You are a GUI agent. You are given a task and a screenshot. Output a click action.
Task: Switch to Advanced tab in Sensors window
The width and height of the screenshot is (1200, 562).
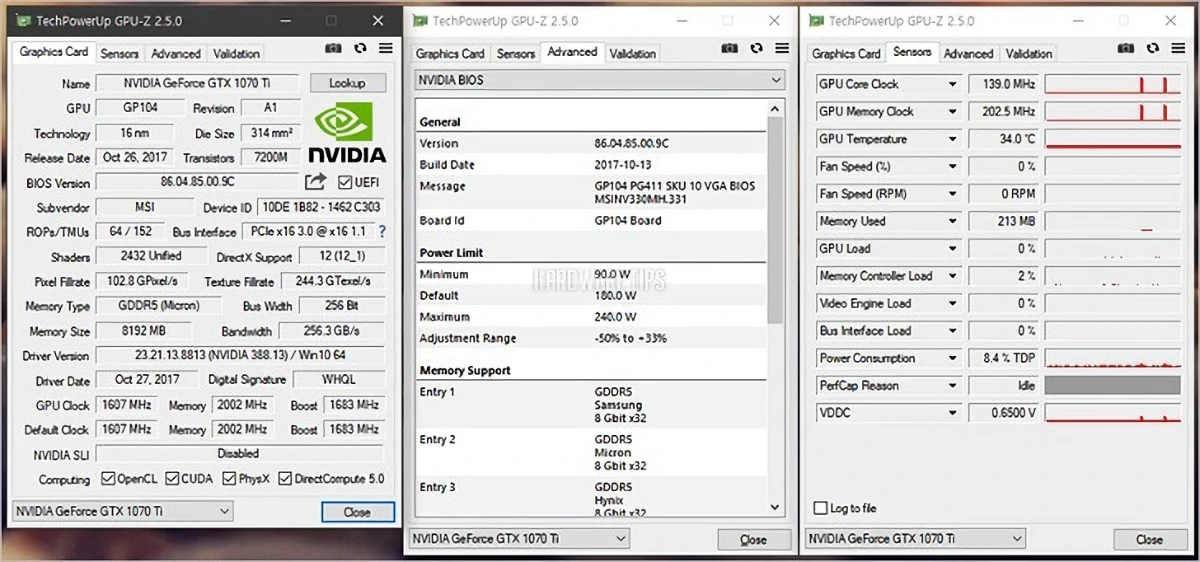click(968, 54)
